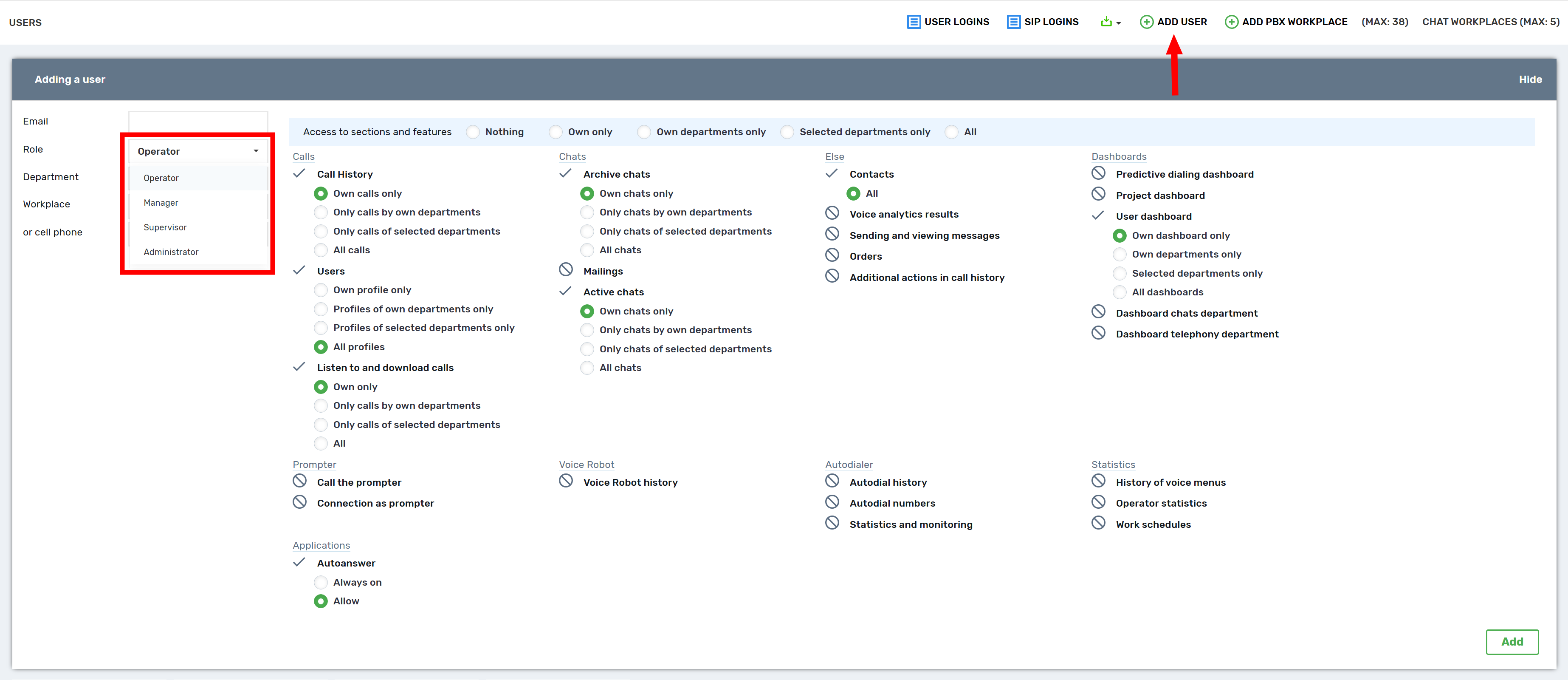Click the Add User plus icon
This screenshot has height=680, width=1568.
pyautogui.click(x=1146, y=22)
